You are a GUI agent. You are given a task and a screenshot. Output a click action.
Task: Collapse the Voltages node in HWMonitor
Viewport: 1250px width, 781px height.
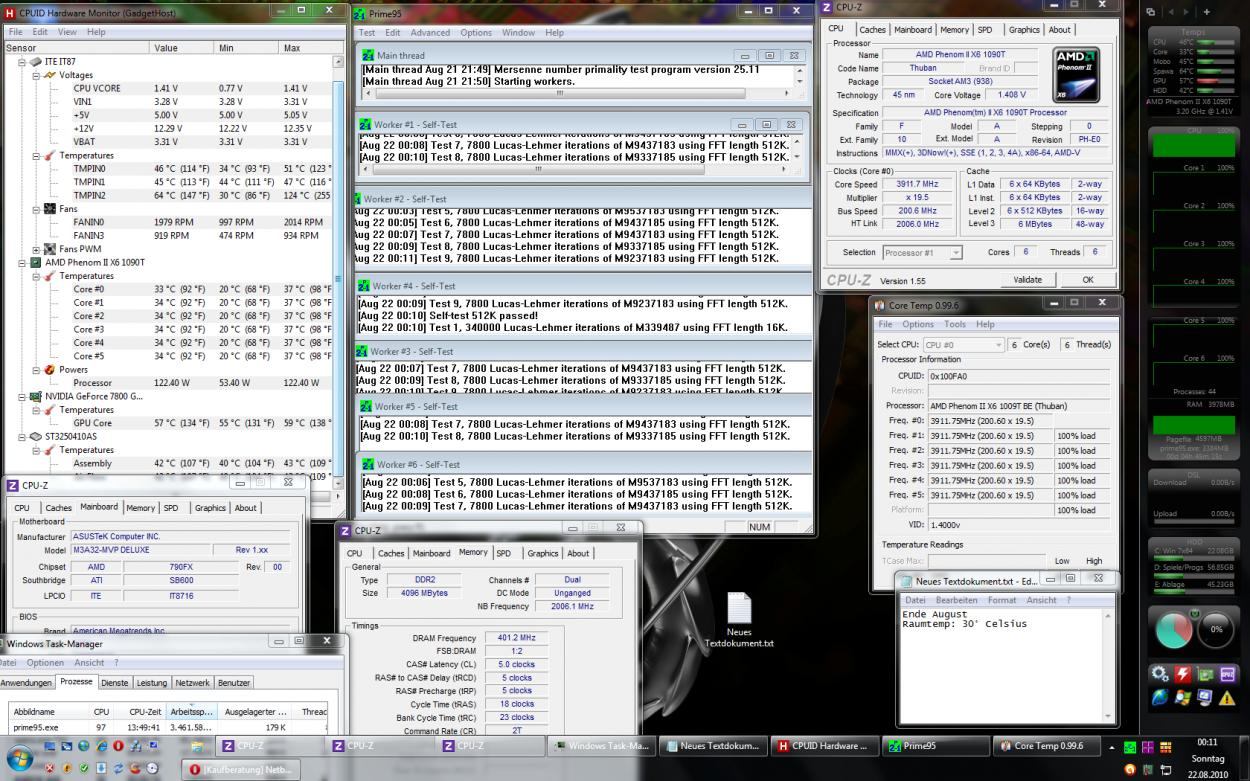36,75
